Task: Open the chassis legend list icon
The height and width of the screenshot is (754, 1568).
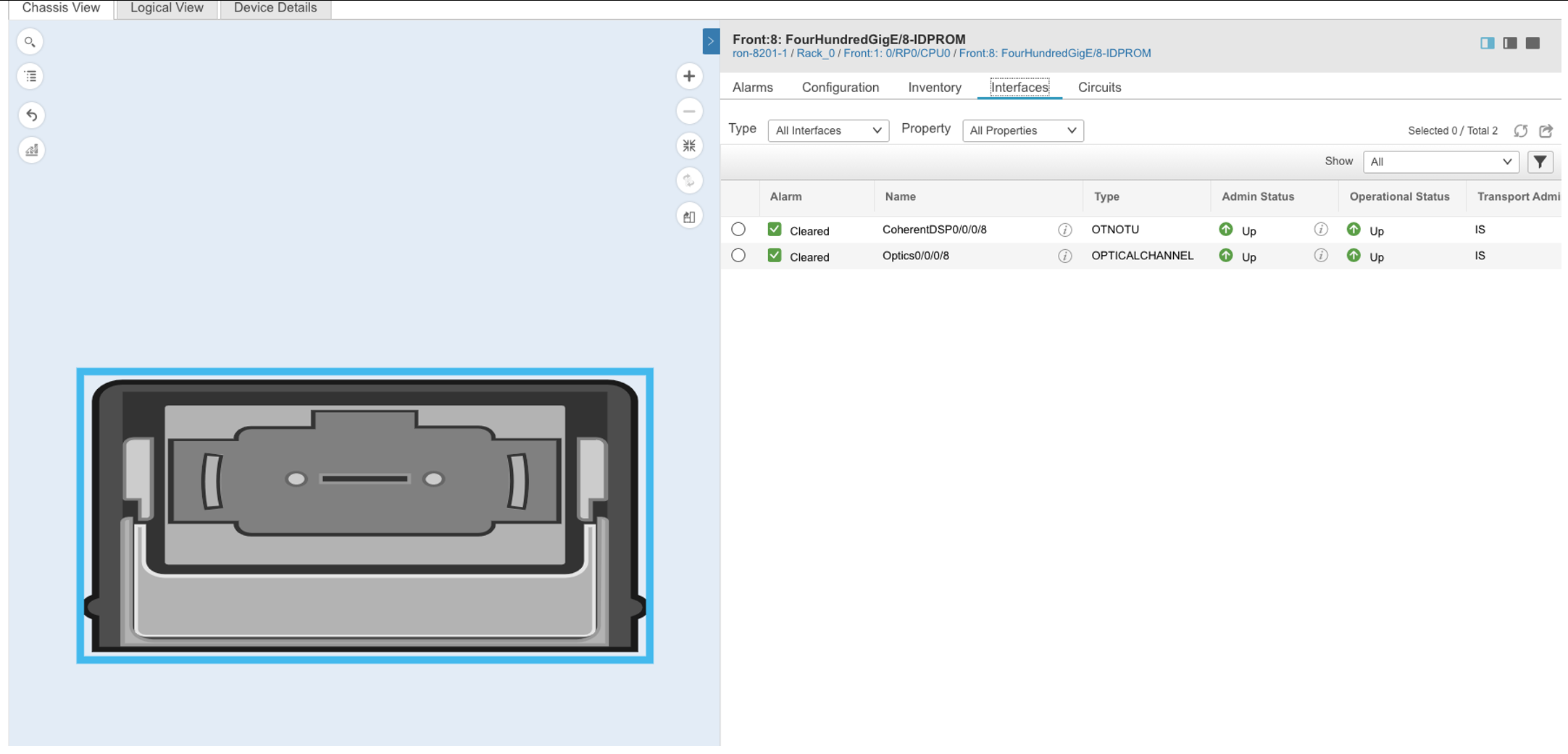Action: pos(30,76)
